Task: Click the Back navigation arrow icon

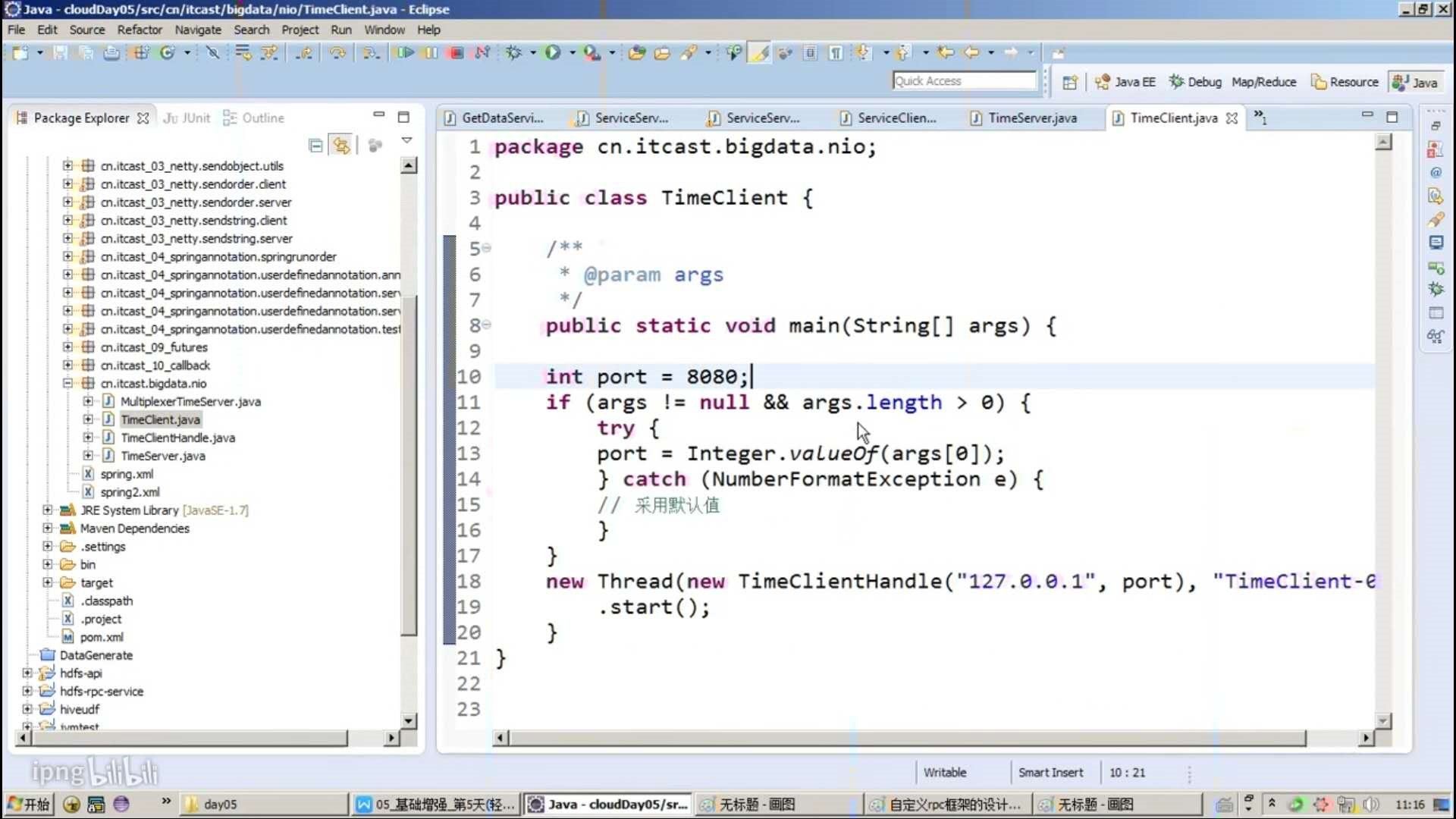Action: coord(971,52)
